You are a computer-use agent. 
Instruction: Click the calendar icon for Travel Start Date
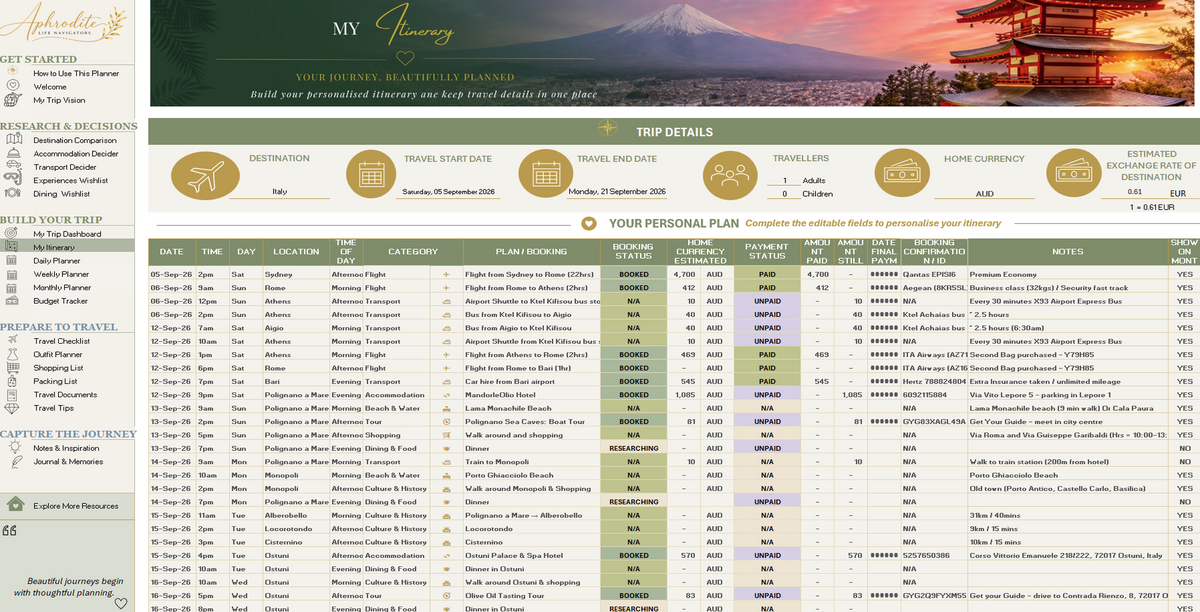pyautogui.click(x=371, y=174)
